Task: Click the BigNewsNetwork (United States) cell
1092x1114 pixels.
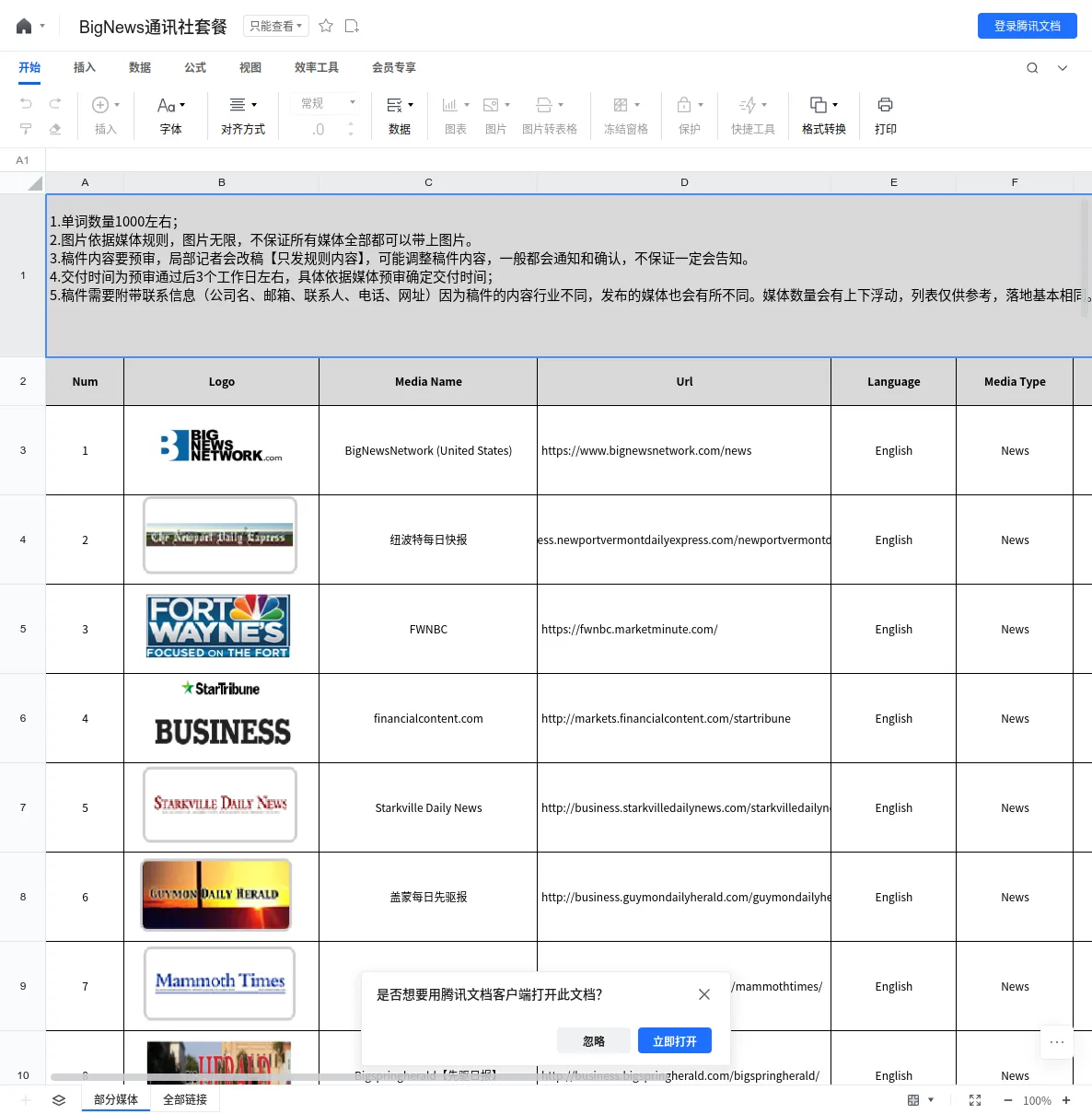Action: (x=428, y=450)
